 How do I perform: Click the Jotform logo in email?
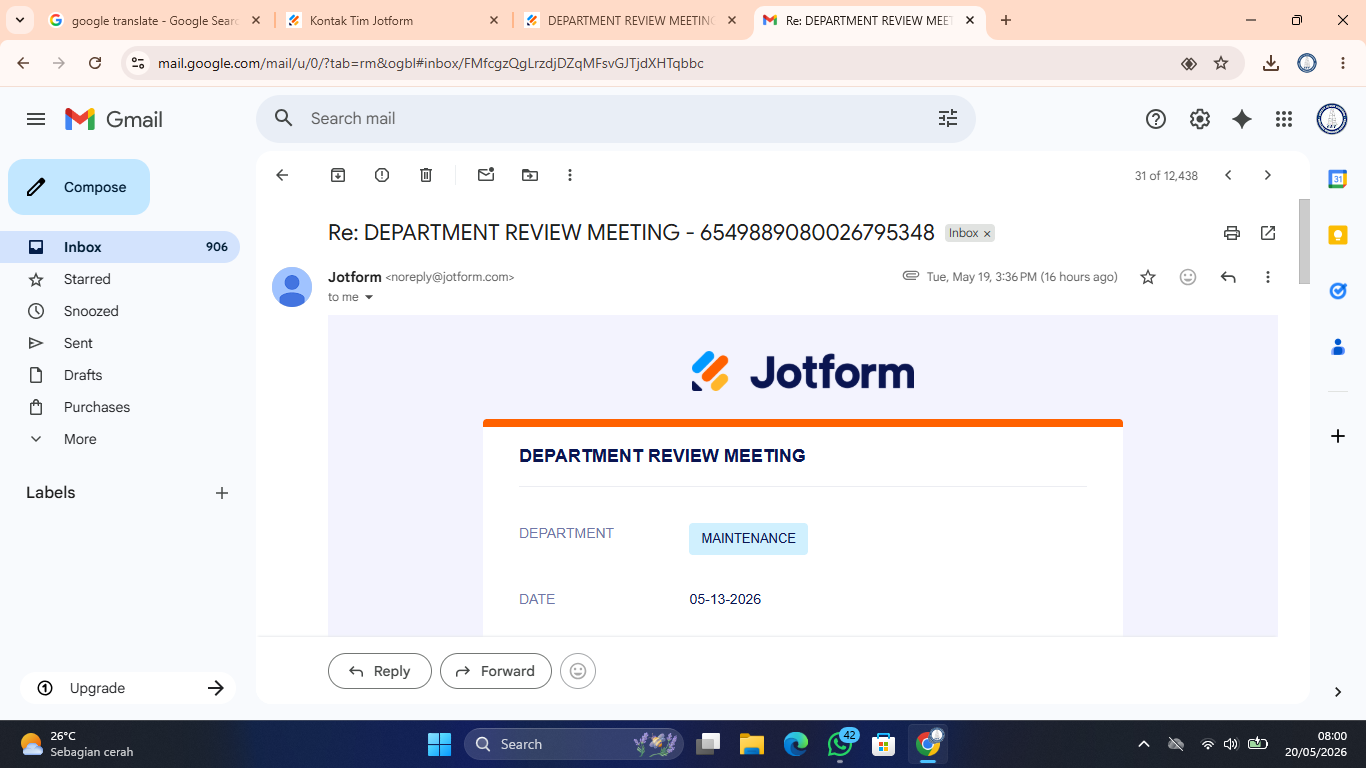pyautogui.click(x=803, y=372)
